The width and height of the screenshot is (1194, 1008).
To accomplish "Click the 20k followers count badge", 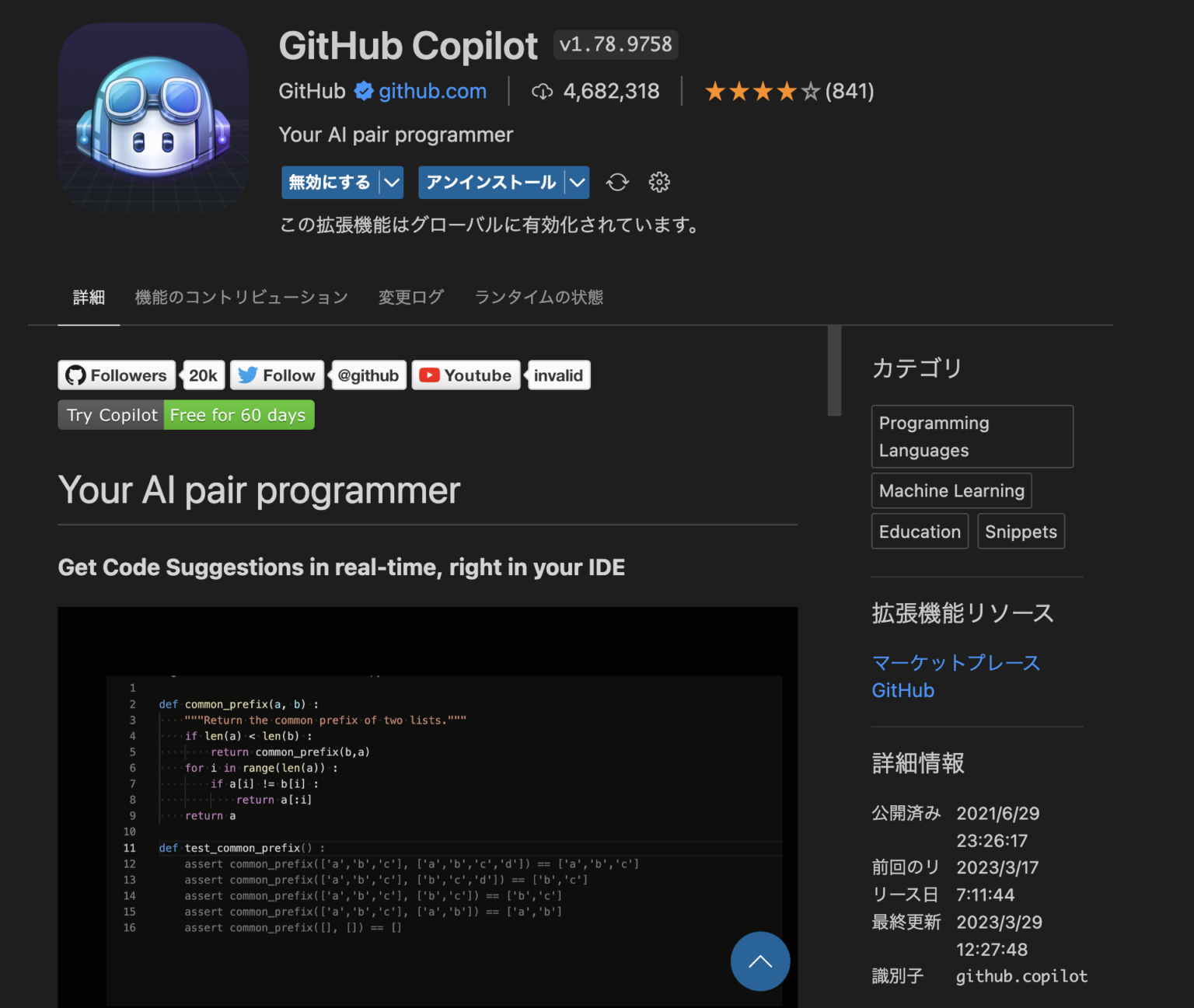I will (x=204, y=375).
